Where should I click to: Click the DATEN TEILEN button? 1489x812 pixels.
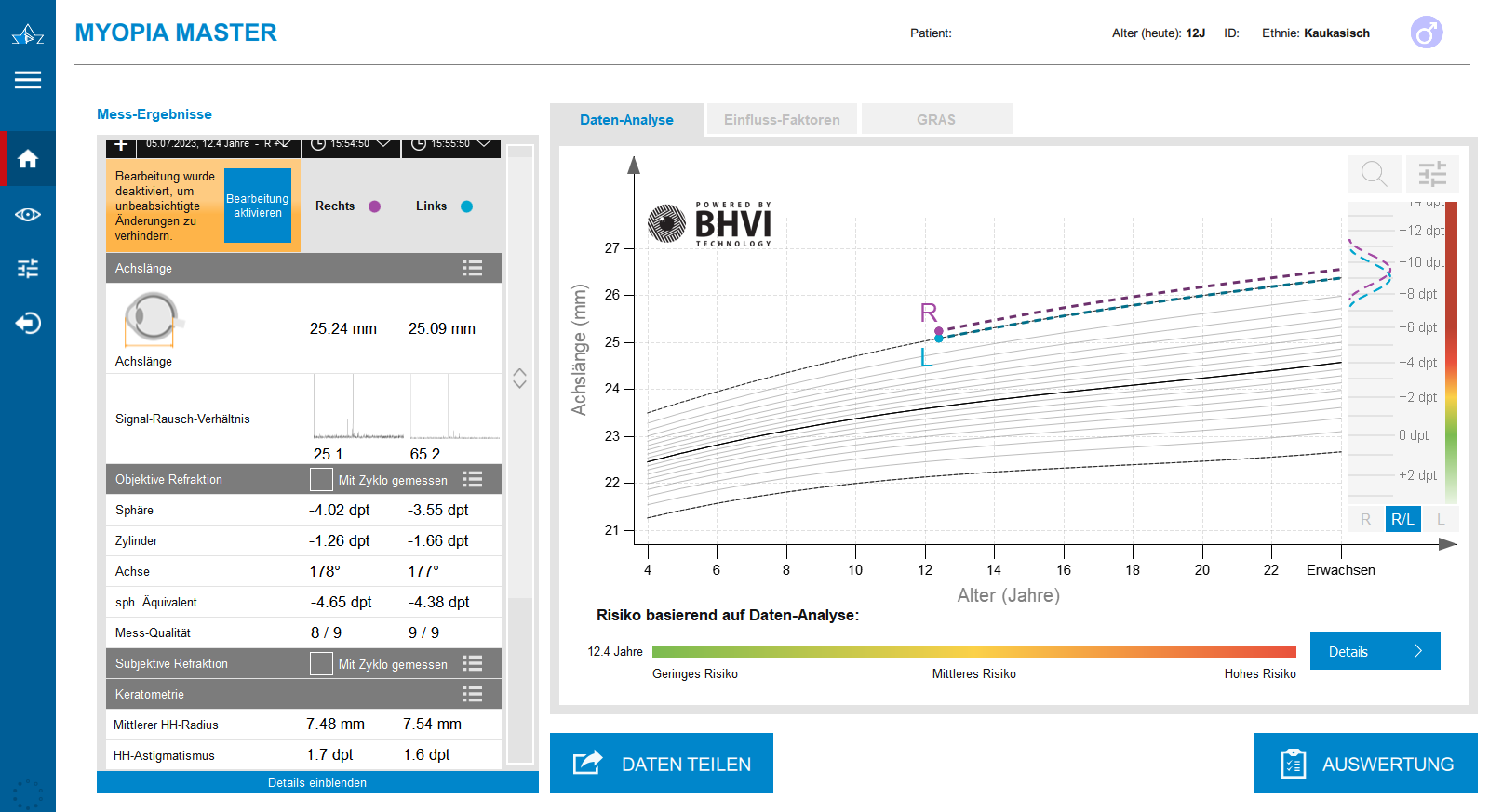point(661,764)
